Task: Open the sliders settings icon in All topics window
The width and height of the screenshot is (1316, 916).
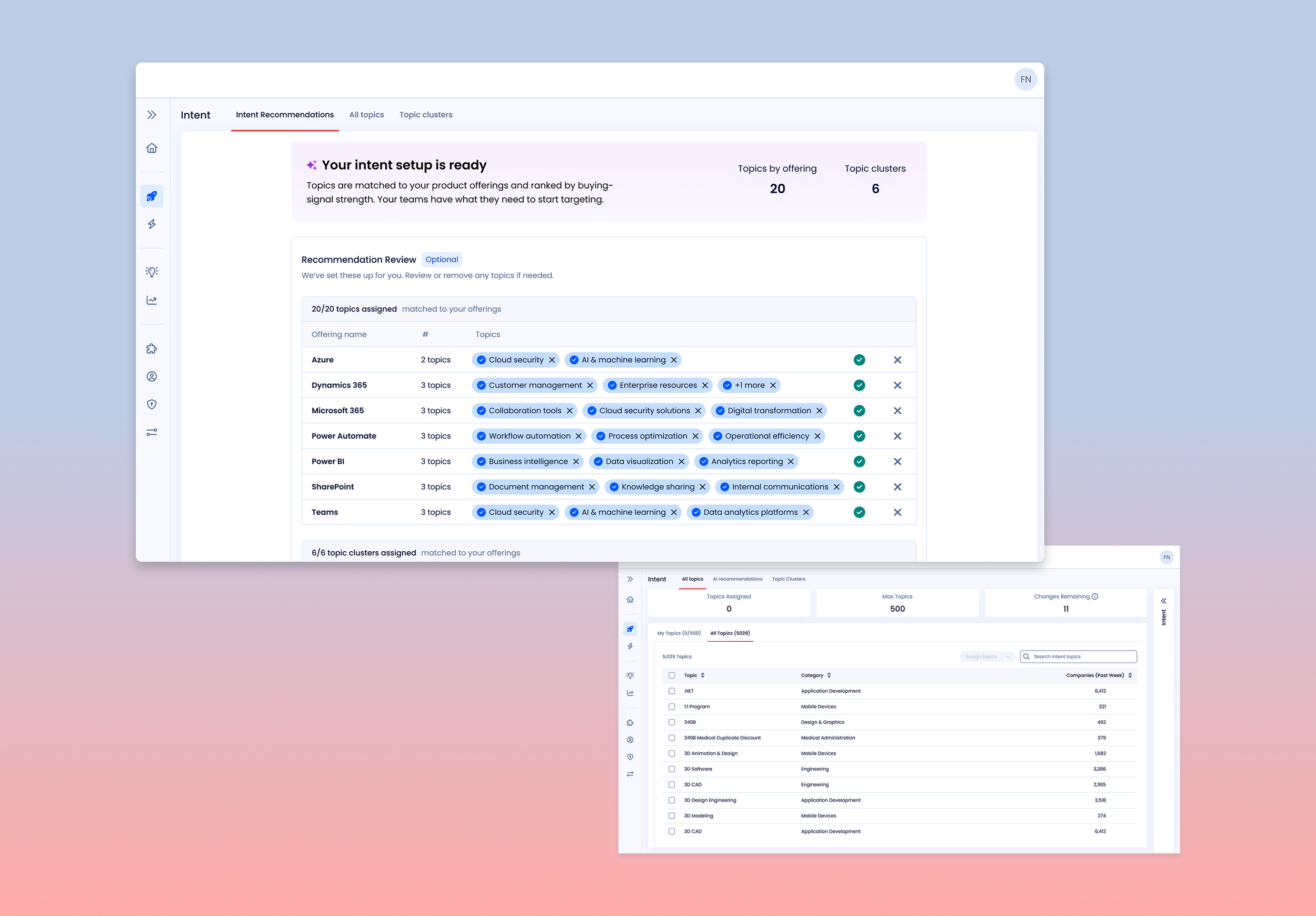Action: (630, 774)
